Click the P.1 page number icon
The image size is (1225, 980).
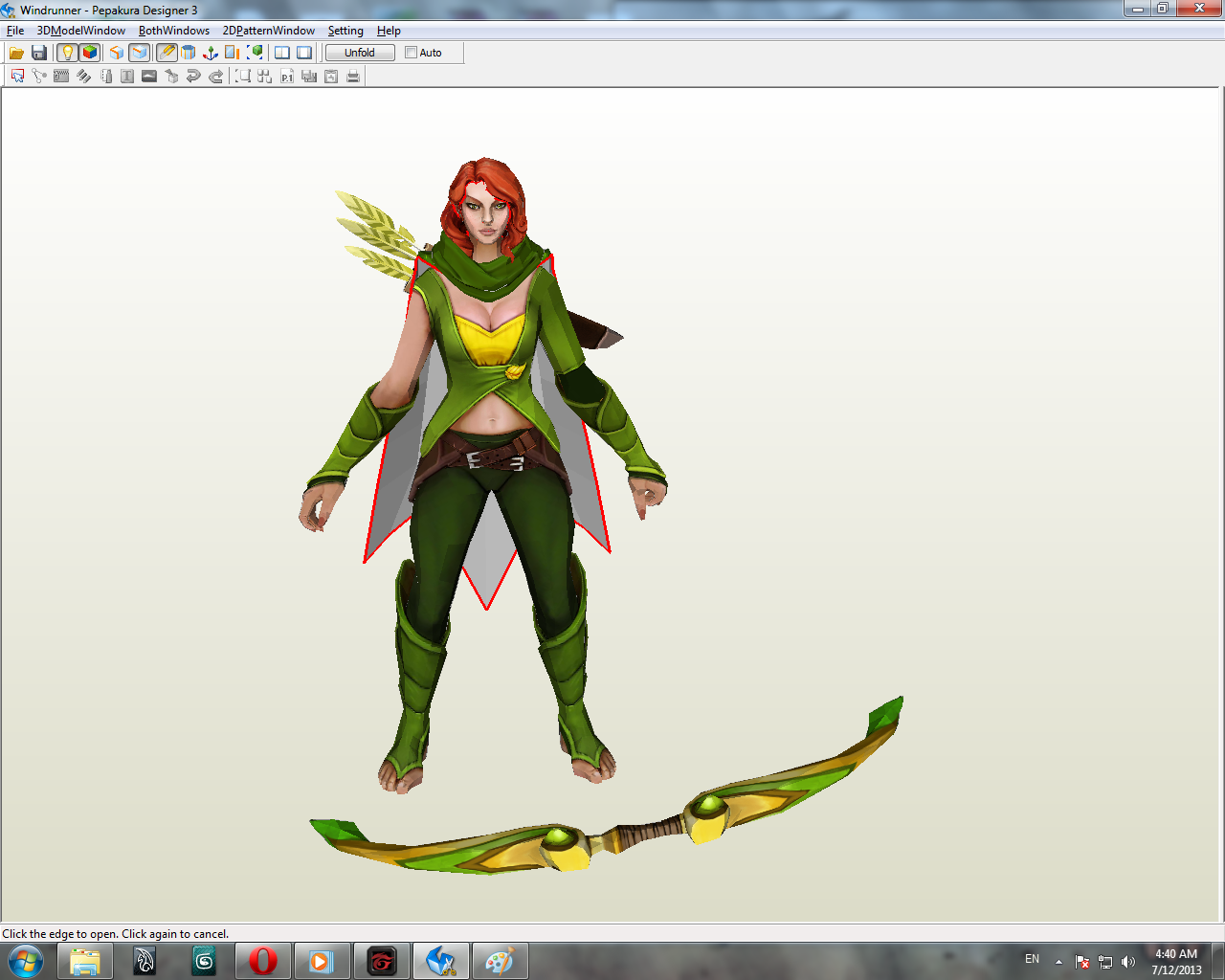pos(287,76)
